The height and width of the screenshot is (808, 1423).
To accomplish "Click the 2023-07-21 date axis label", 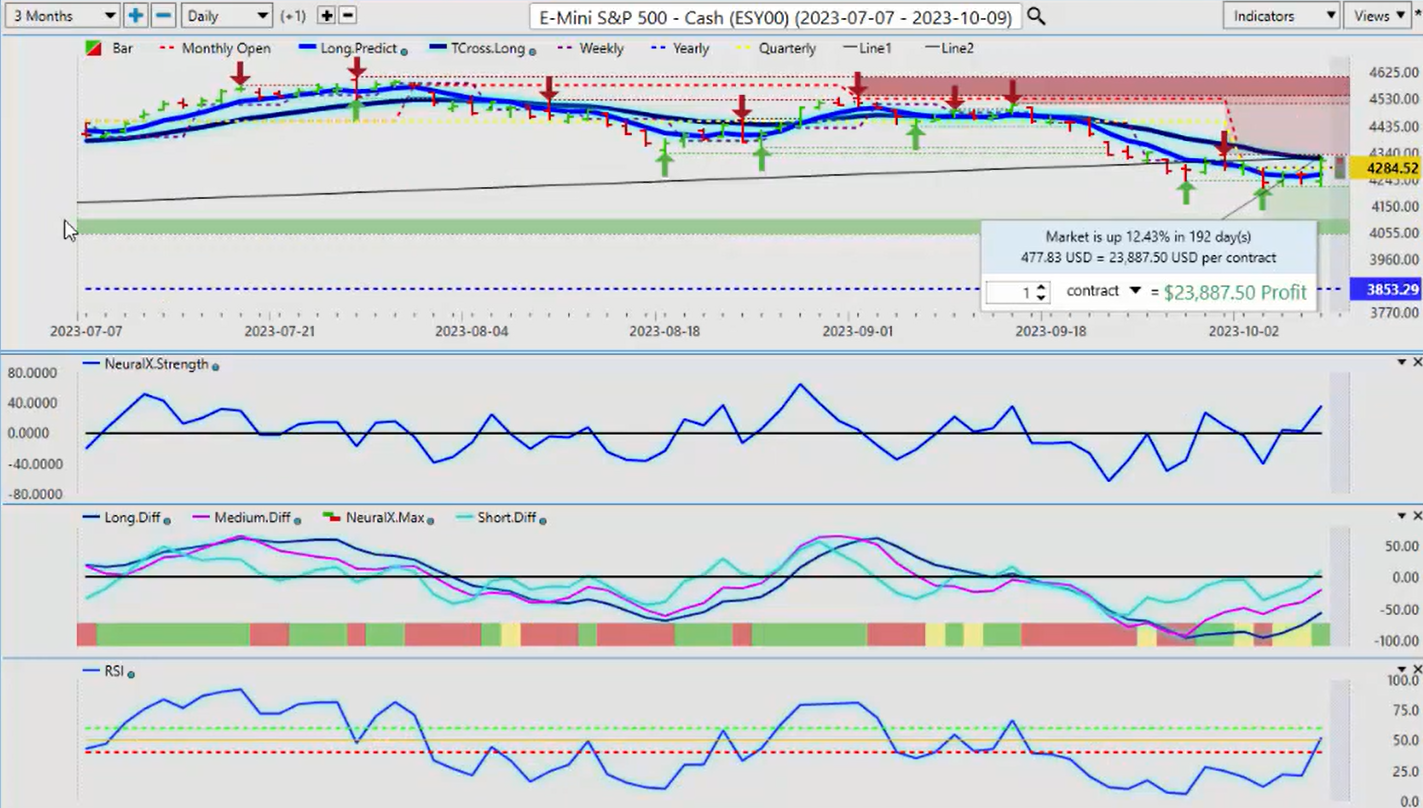I will coord(278,330).
